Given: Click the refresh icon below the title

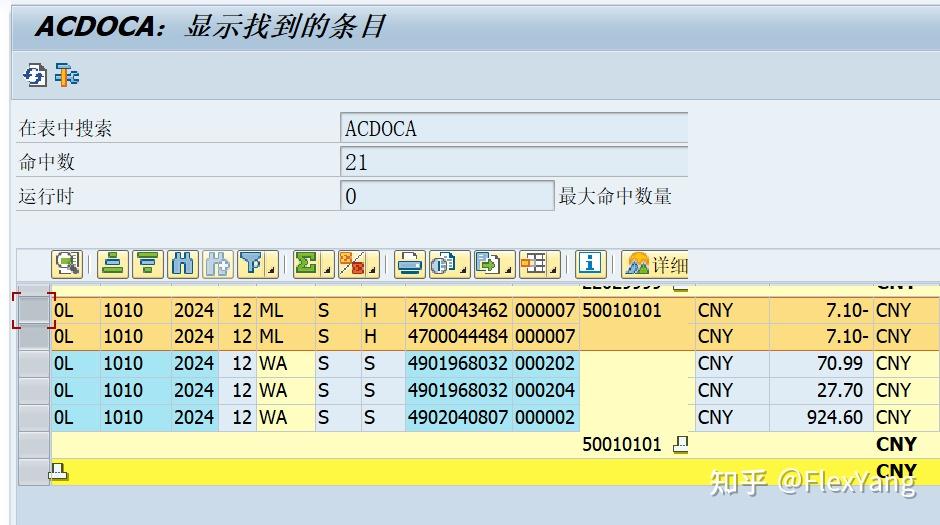Looking at the screenshot, I should tap(35, 76).
